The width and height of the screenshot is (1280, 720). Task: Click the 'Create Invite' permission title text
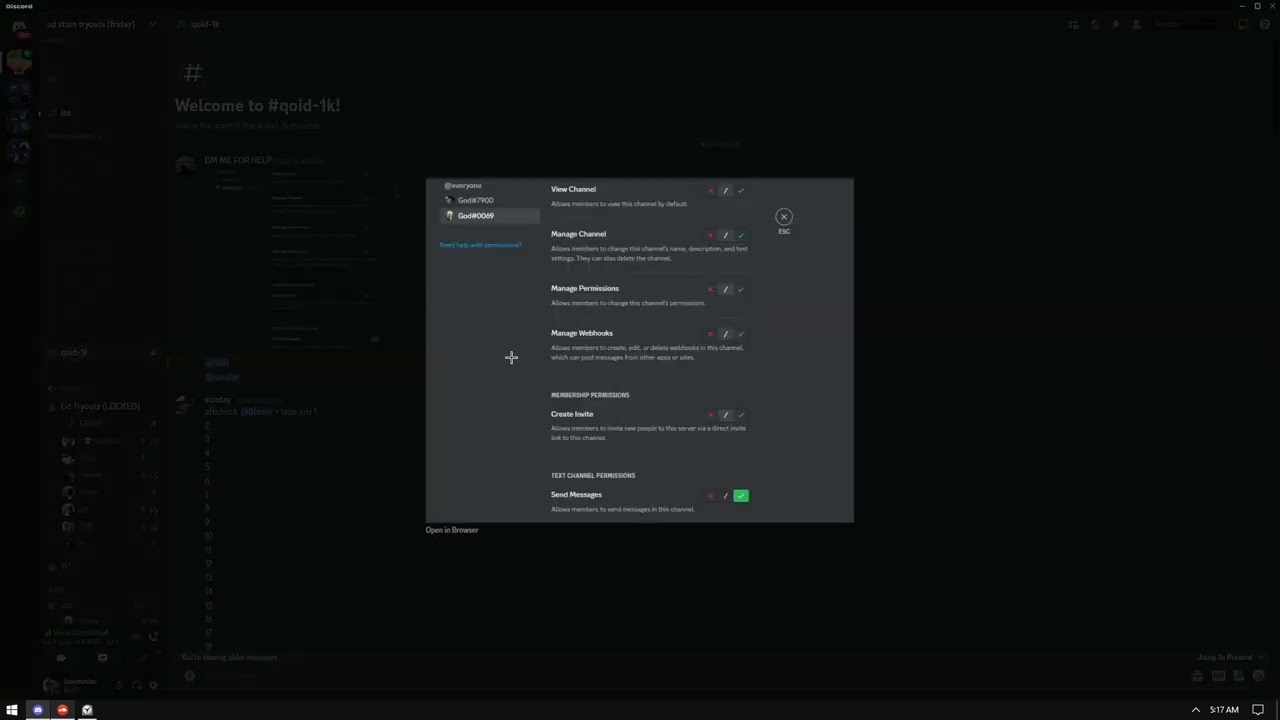[x=572, y=414]
